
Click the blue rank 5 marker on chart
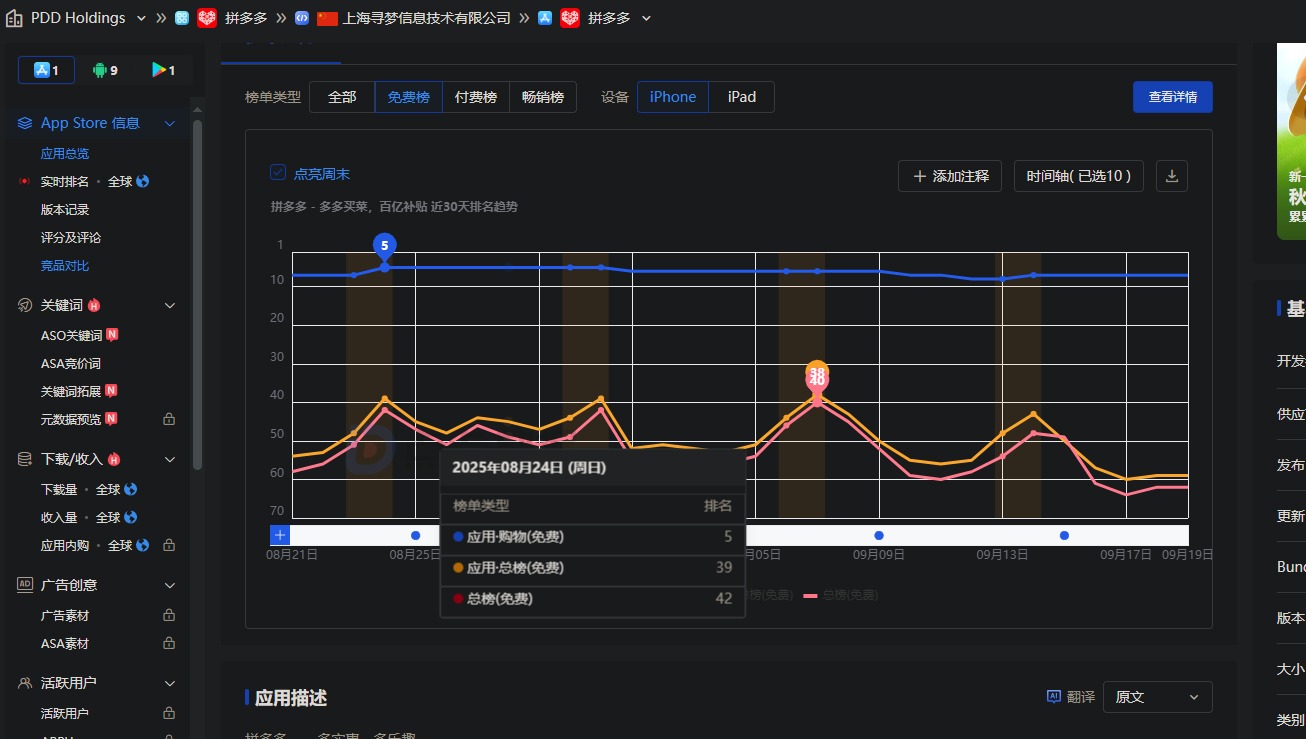coord(384,246)
